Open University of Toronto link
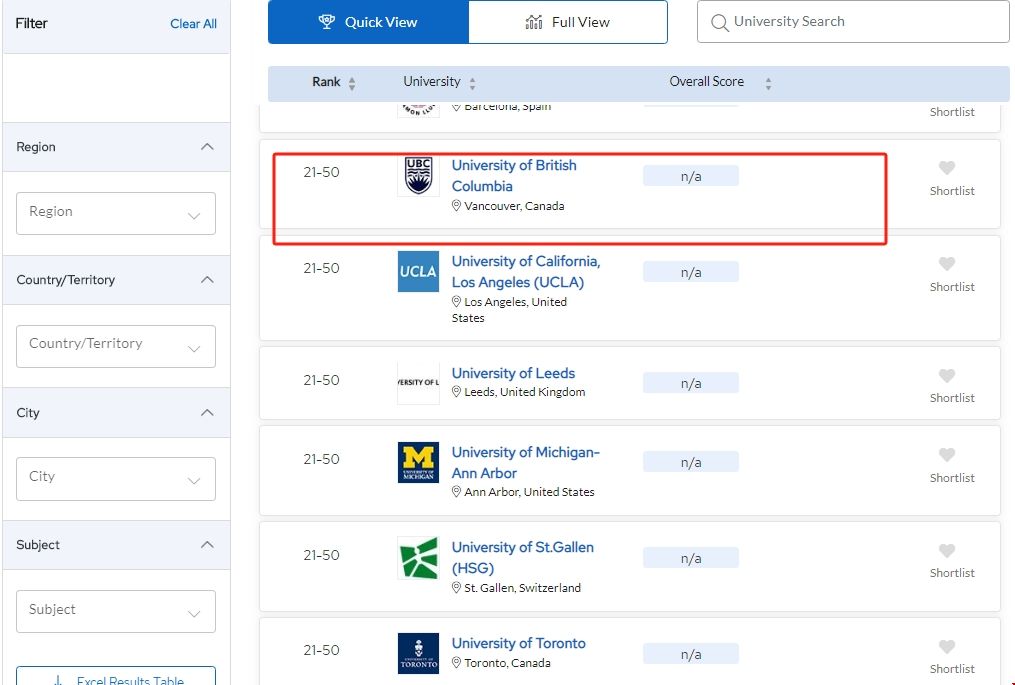The height and width of the screenshot is (685, 1015). 518,643
